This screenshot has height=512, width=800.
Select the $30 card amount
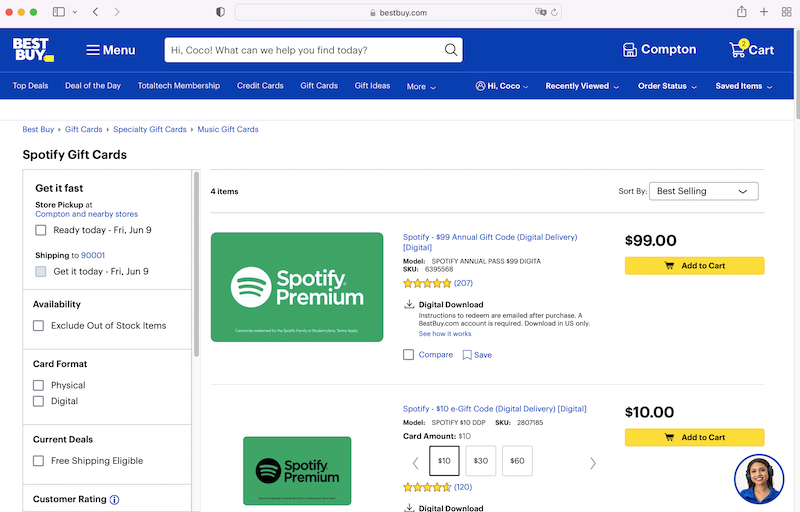pos(481,461)
